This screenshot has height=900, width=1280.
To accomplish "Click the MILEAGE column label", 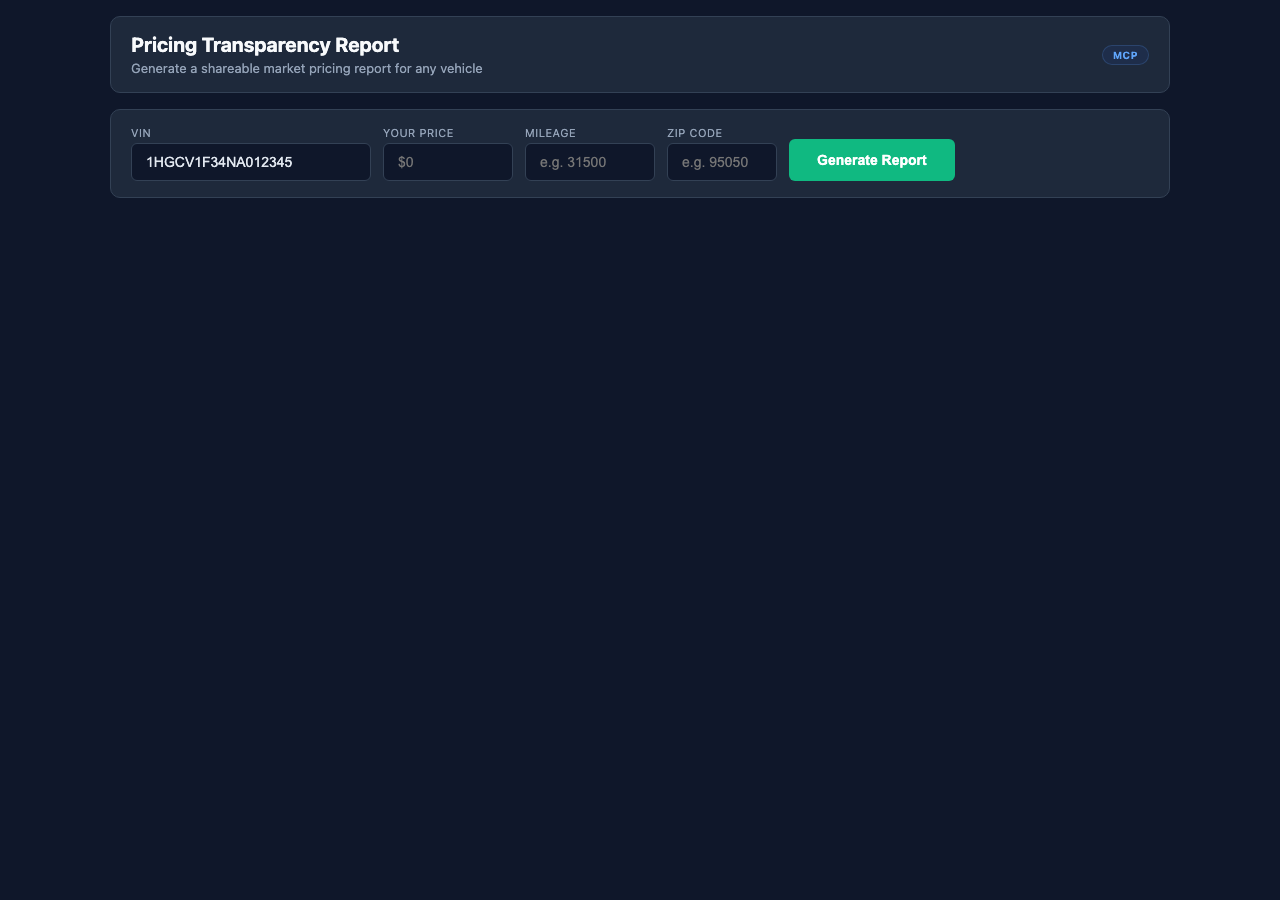I will pyautogui.click(x=550, y=132).
